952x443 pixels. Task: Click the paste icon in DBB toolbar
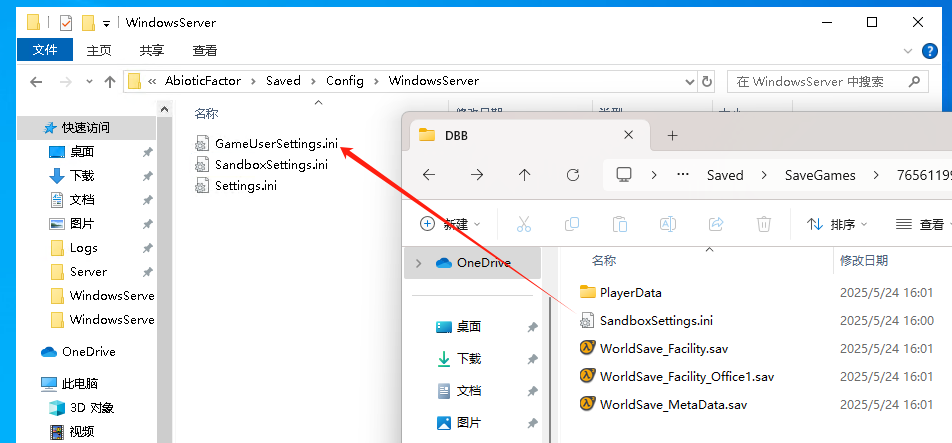pos(619,224)
